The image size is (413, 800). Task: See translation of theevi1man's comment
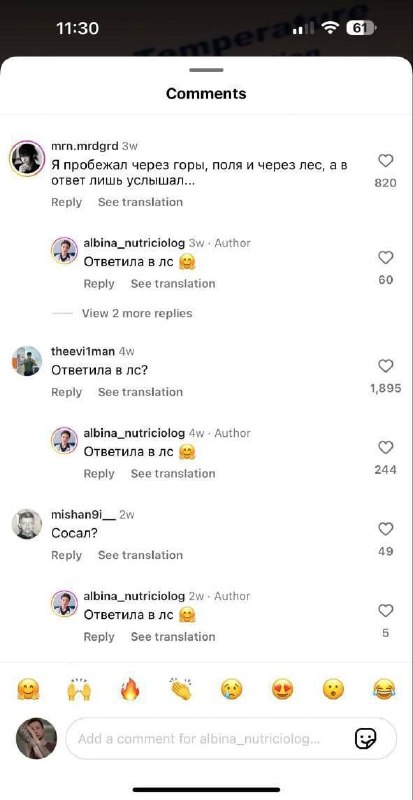[x=140, y=392]
